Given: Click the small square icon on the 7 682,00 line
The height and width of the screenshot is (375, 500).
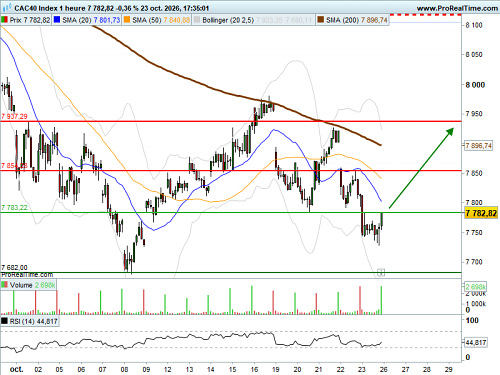Looking at the screenshot, I should point(381,272).
